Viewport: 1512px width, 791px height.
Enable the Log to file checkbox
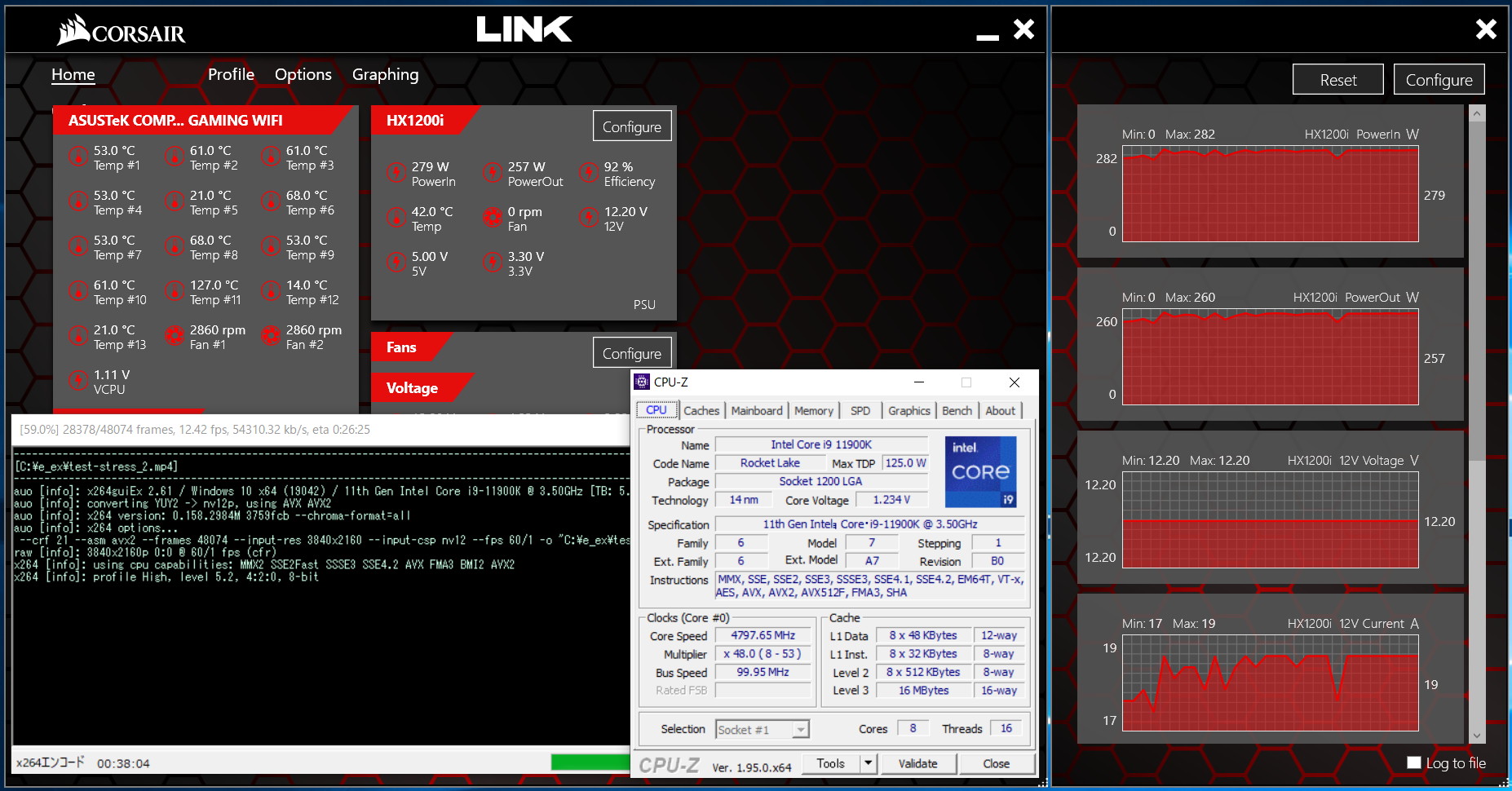[x=1414, y=762]
